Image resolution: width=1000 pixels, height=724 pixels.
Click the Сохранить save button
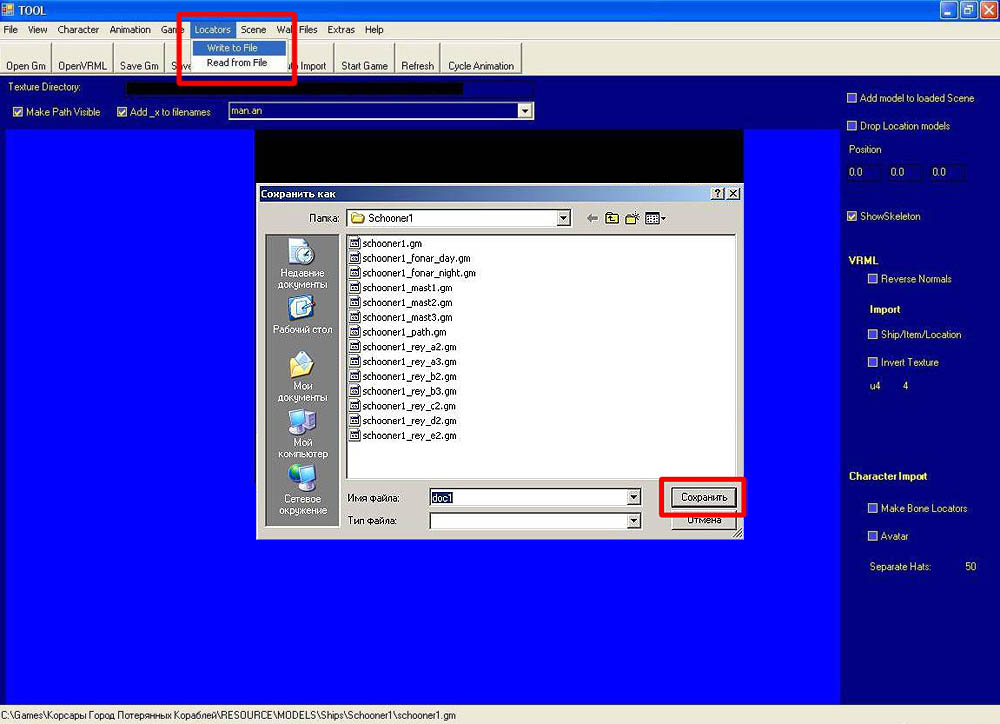pos(703,497)
